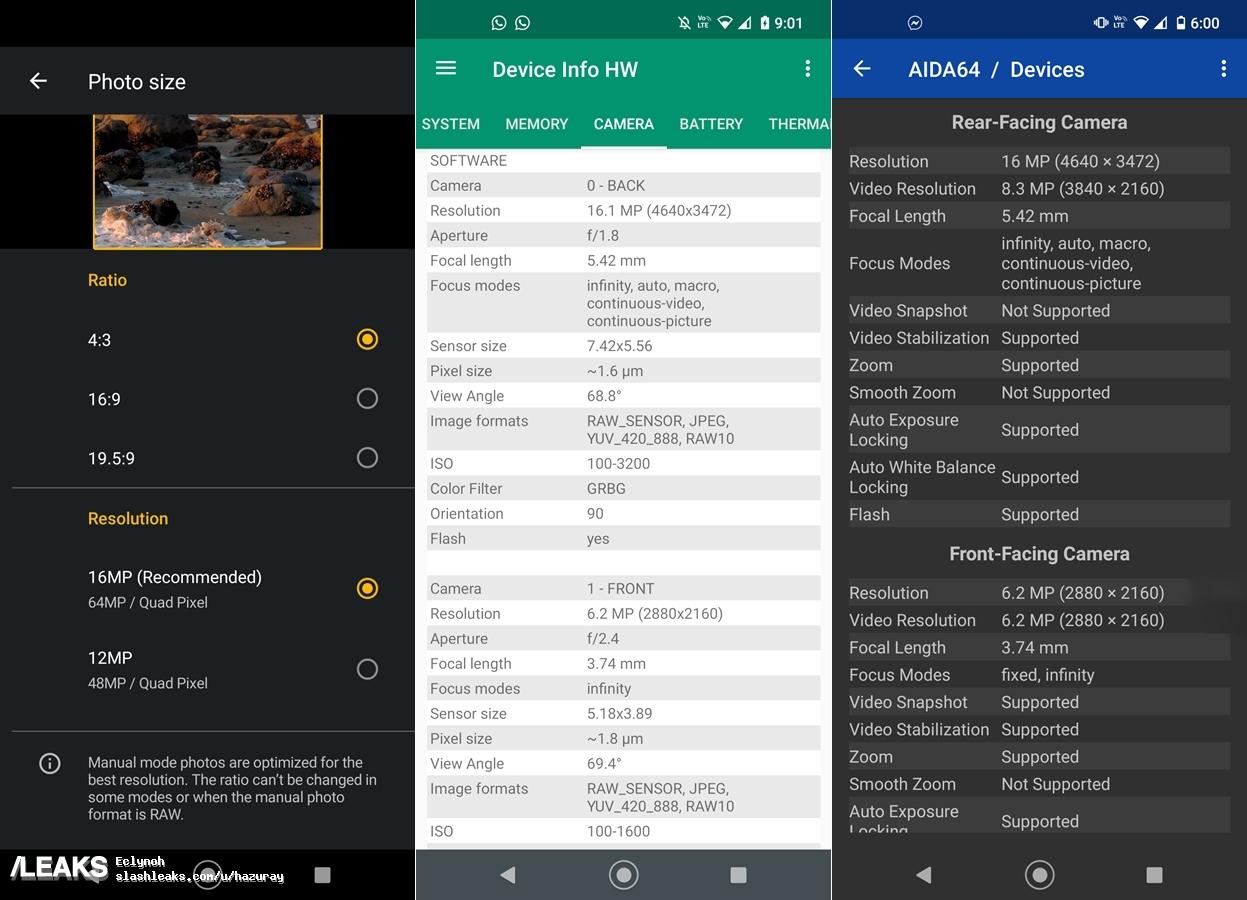This screenshot has height=900, width=1247.
Task: Tap the AIDA64 / Devices title
Action: coord(996,69)
